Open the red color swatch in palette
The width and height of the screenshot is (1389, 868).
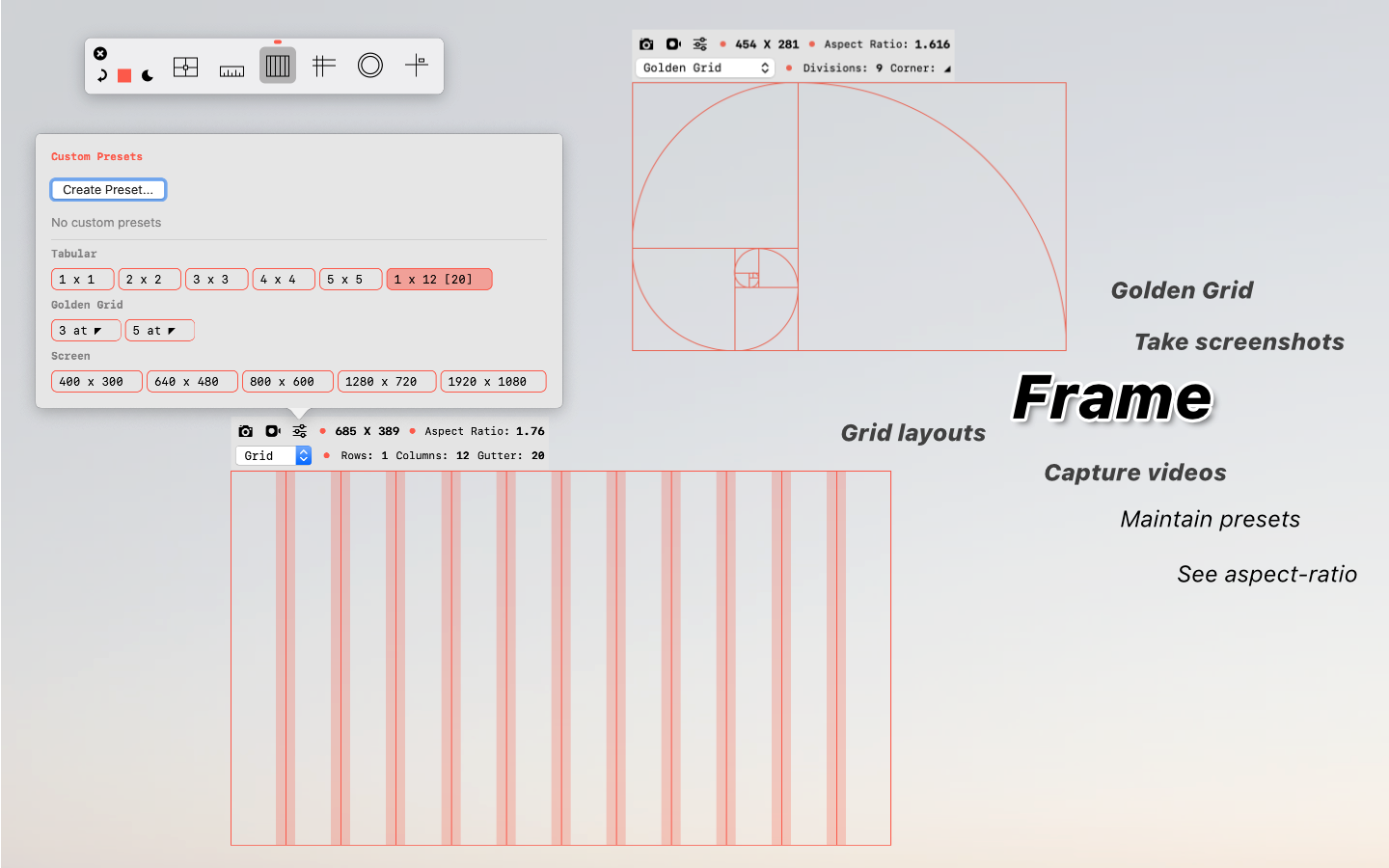pos(124,75)
